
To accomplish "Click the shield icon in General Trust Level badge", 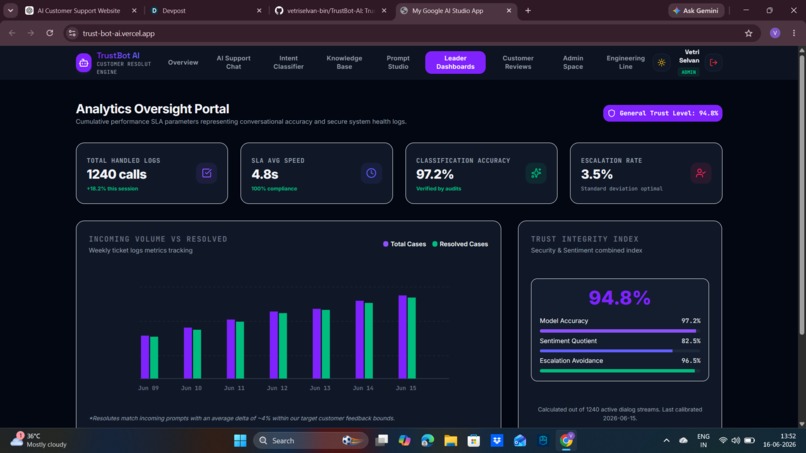I will [612, 113].
